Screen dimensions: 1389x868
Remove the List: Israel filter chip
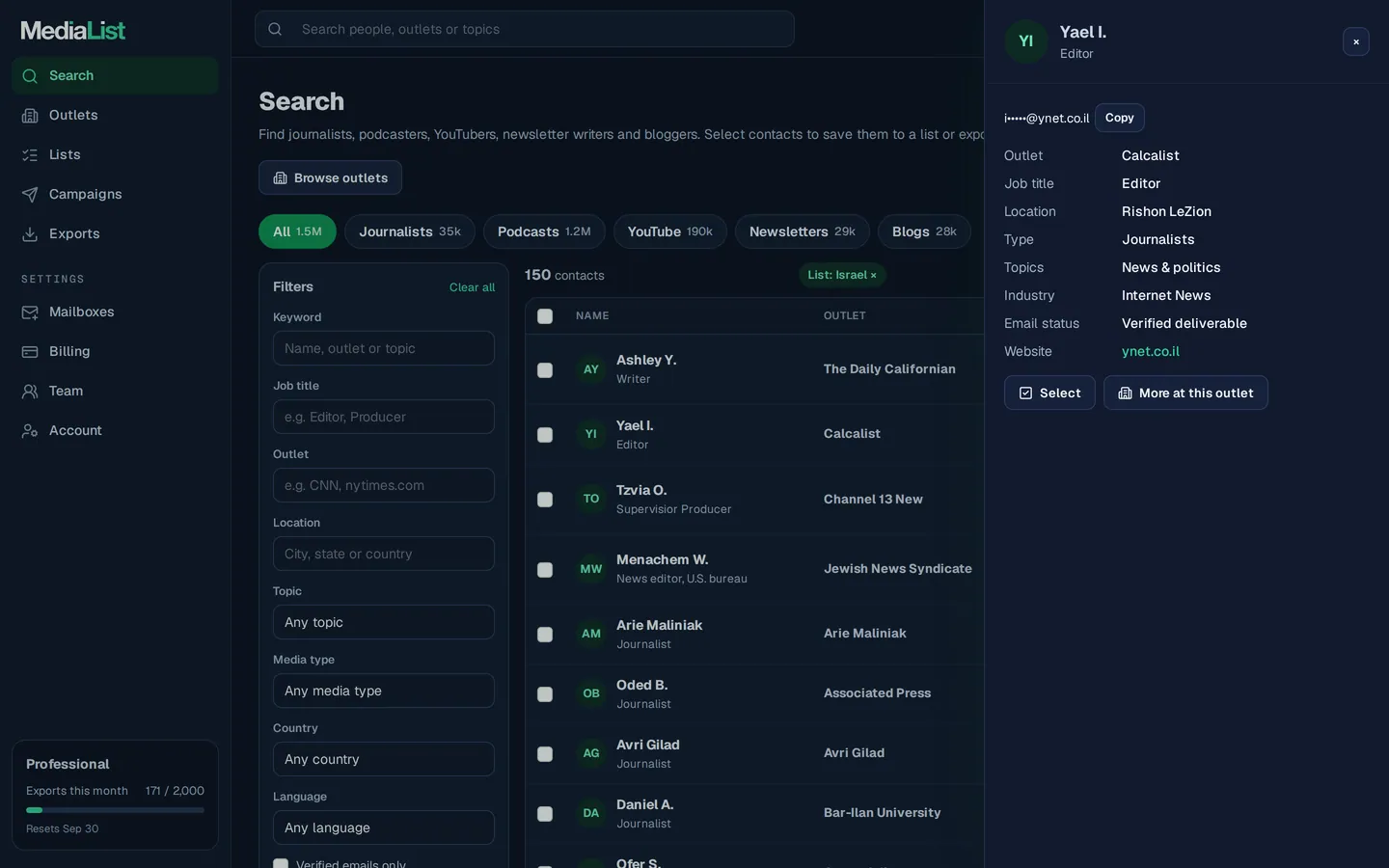874,276
